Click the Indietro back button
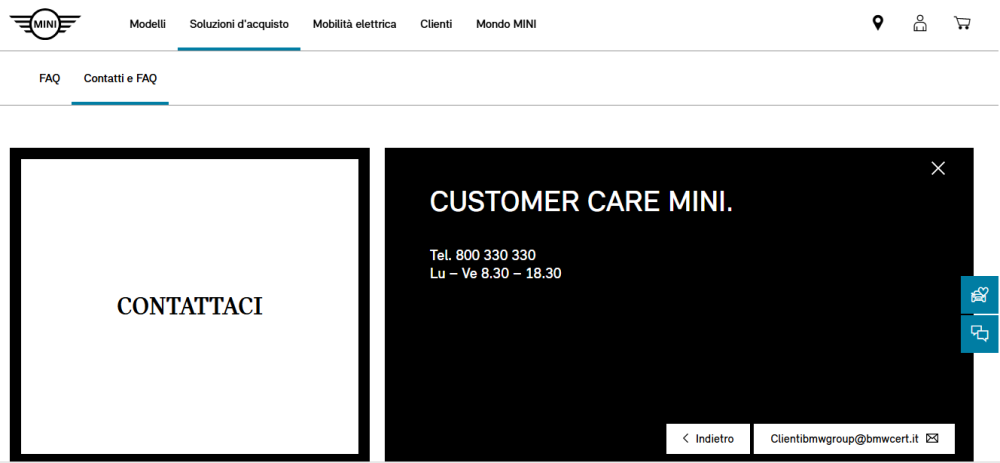 click(708, 439)
